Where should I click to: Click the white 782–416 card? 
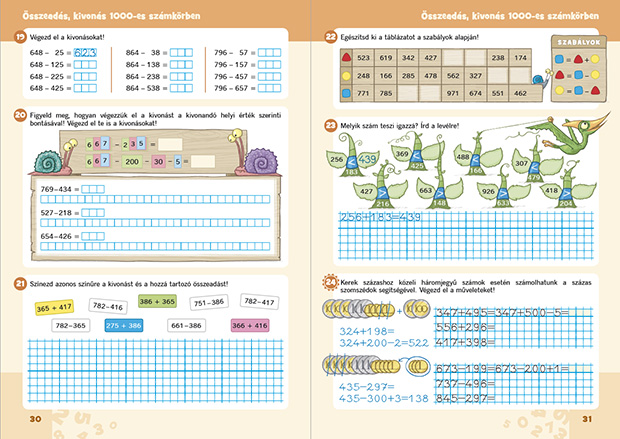tap(108, 306)
